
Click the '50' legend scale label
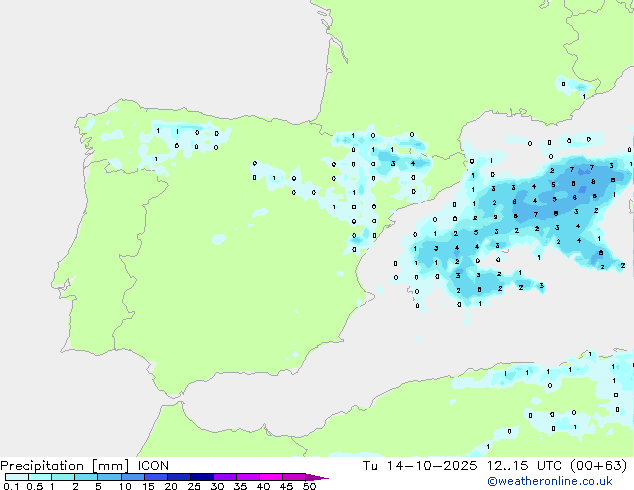[x=309, y=486]
